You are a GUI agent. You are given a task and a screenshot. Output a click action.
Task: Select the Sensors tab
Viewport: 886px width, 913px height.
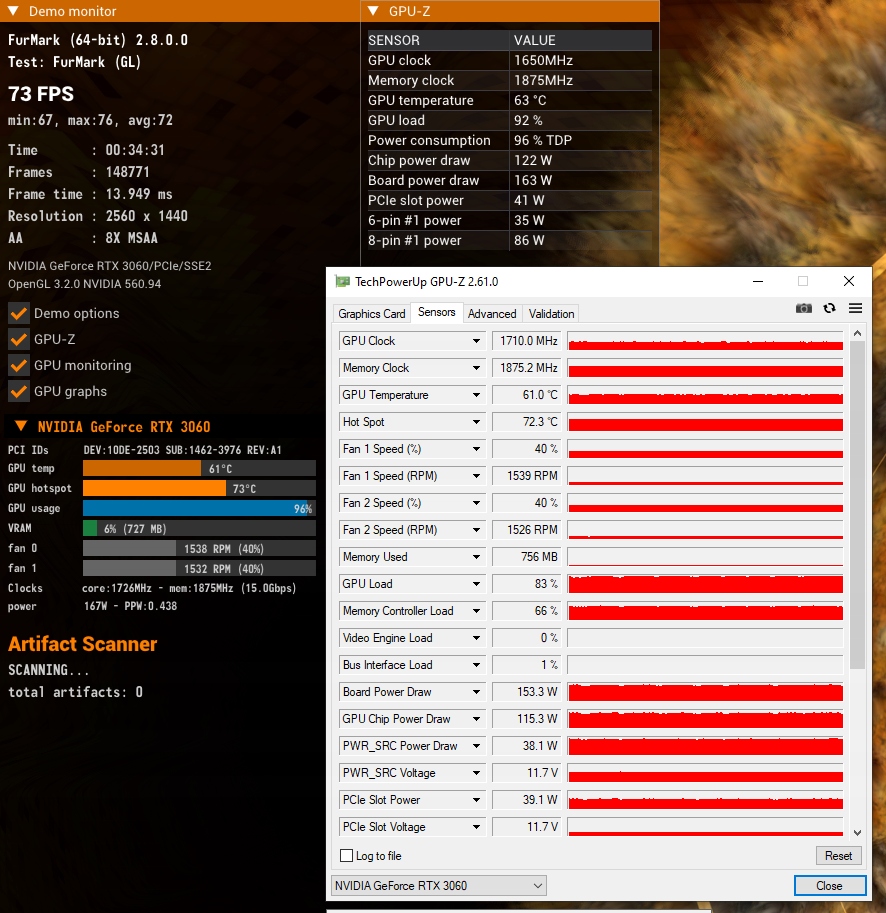point(437,312)
